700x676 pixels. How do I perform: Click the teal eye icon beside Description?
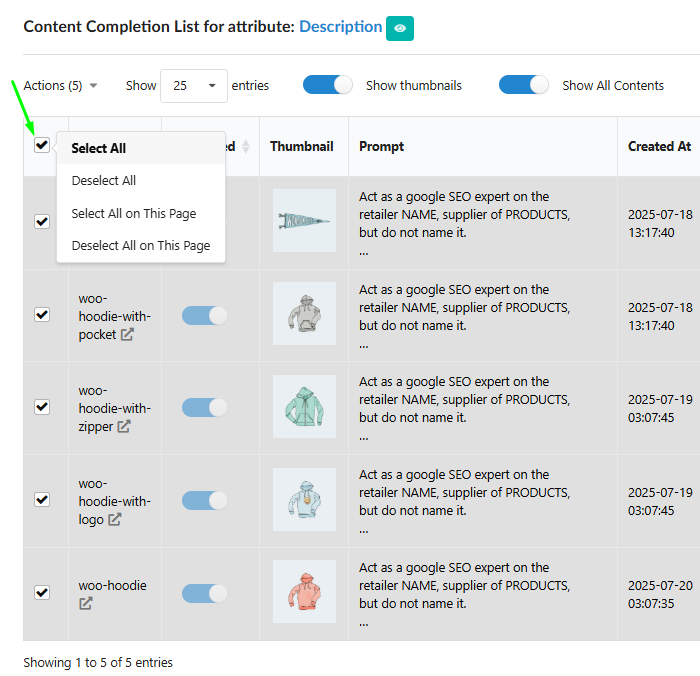pos(400,29)
